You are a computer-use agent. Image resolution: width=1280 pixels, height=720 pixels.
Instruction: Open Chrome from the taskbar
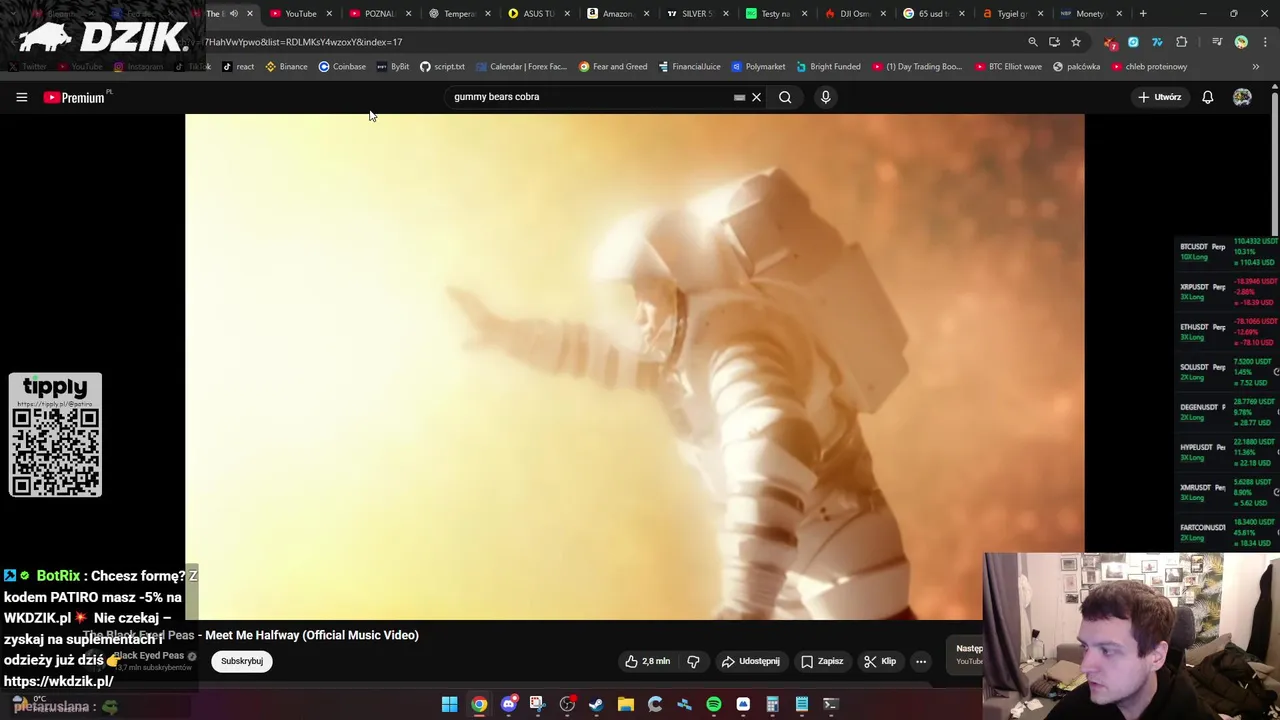pos(479,705)
